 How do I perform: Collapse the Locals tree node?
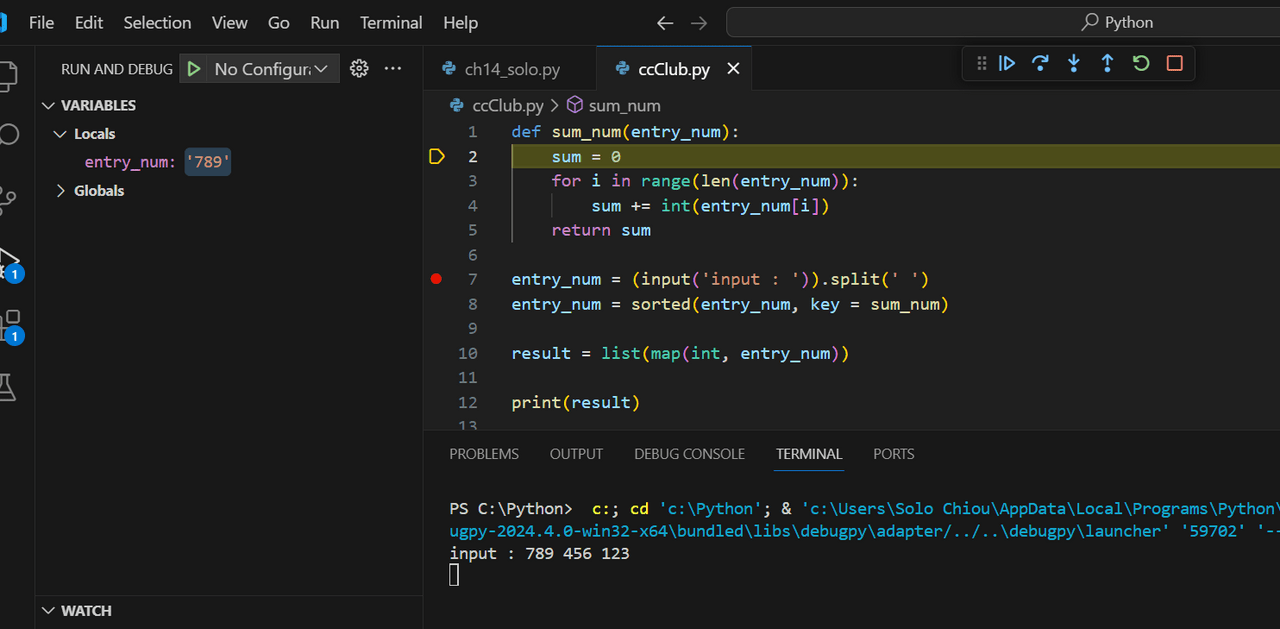(61, 134)
